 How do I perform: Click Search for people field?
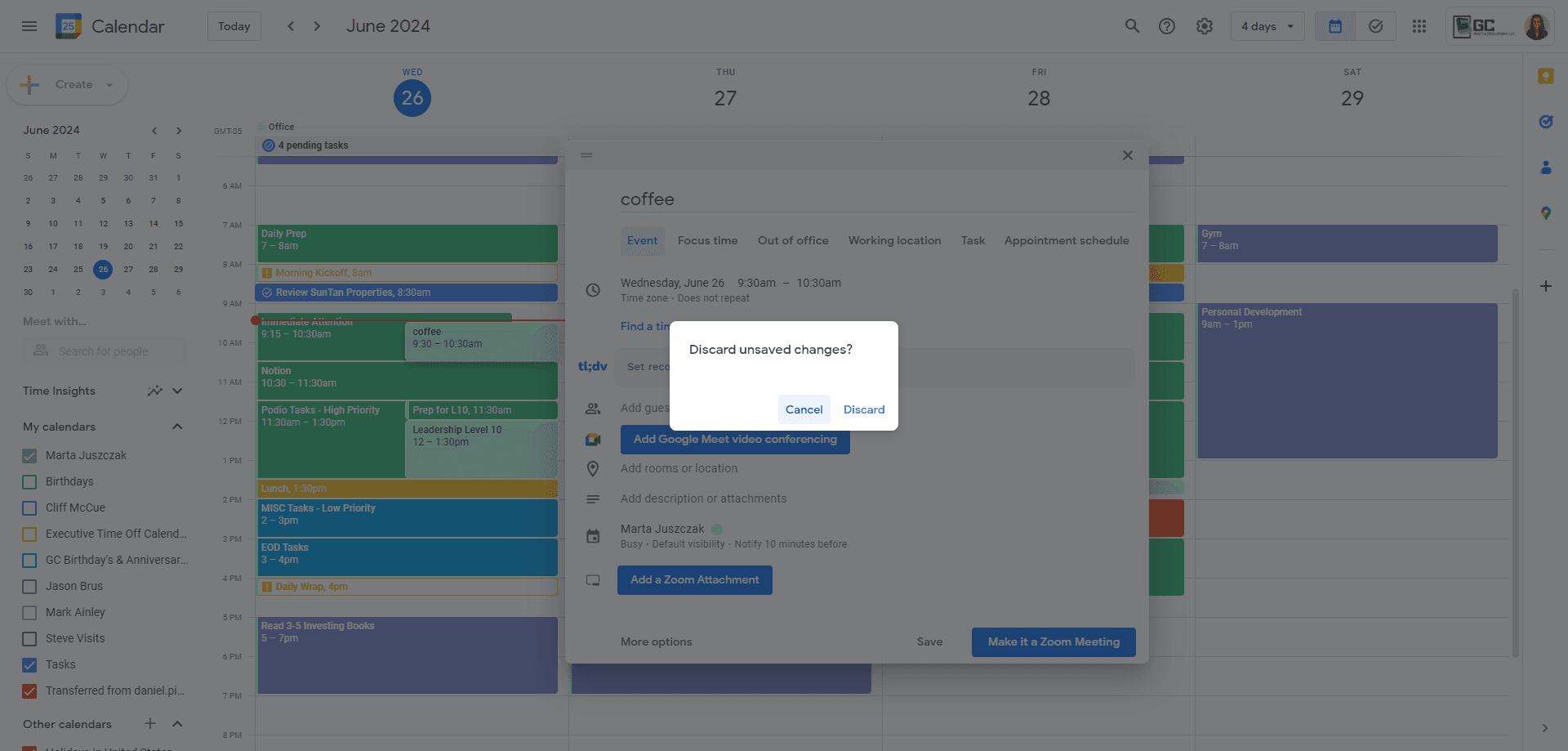pyautogui.click(x=105, y=351)
